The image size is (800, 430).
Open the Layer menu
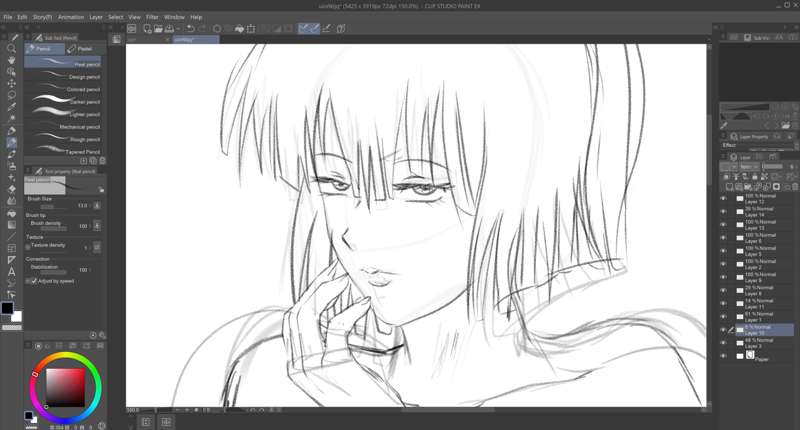click(x=96, y=17)
